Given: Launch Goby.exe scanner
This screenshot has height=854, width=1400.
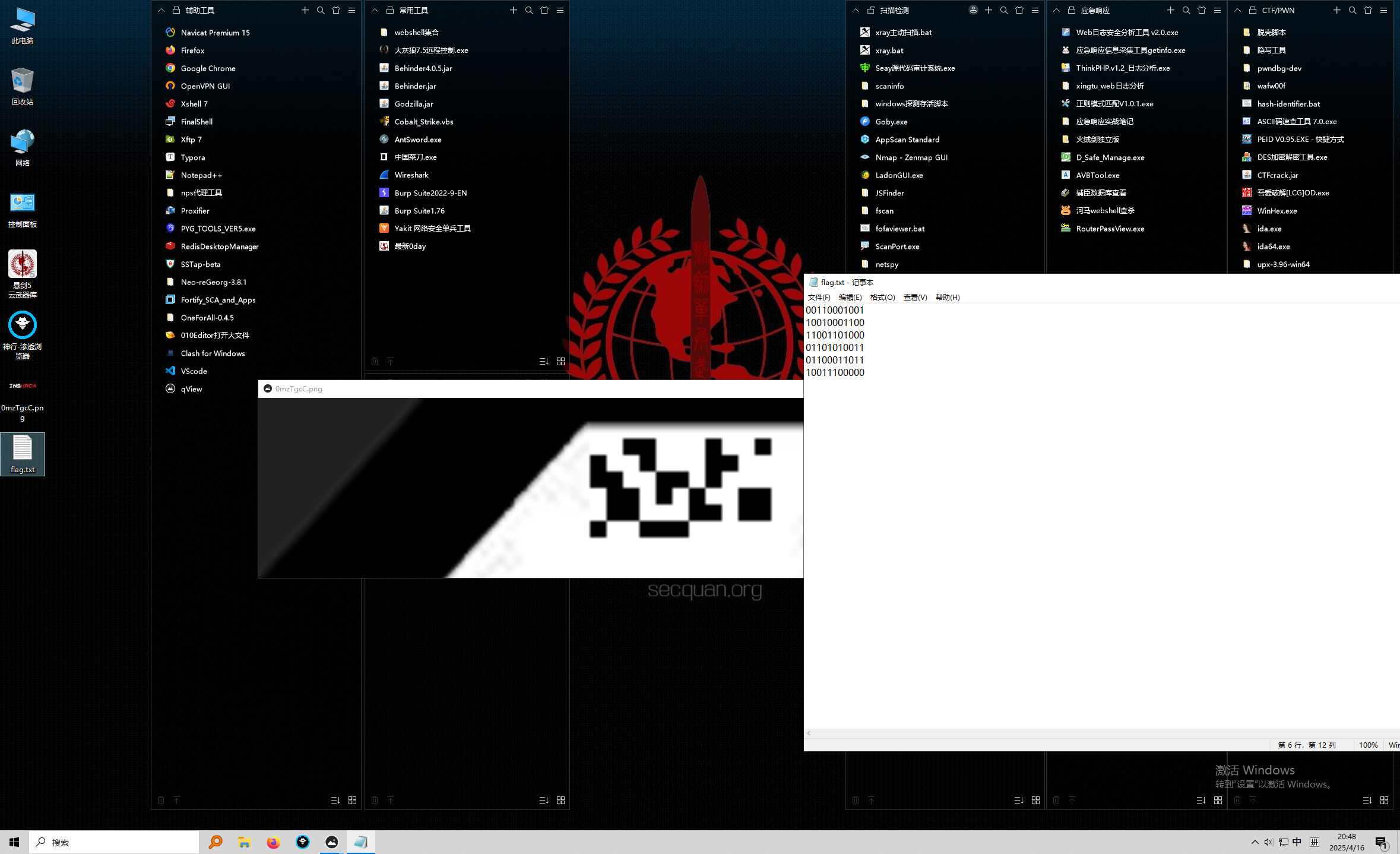Looking at the screenshot, I should pos(891,122).
